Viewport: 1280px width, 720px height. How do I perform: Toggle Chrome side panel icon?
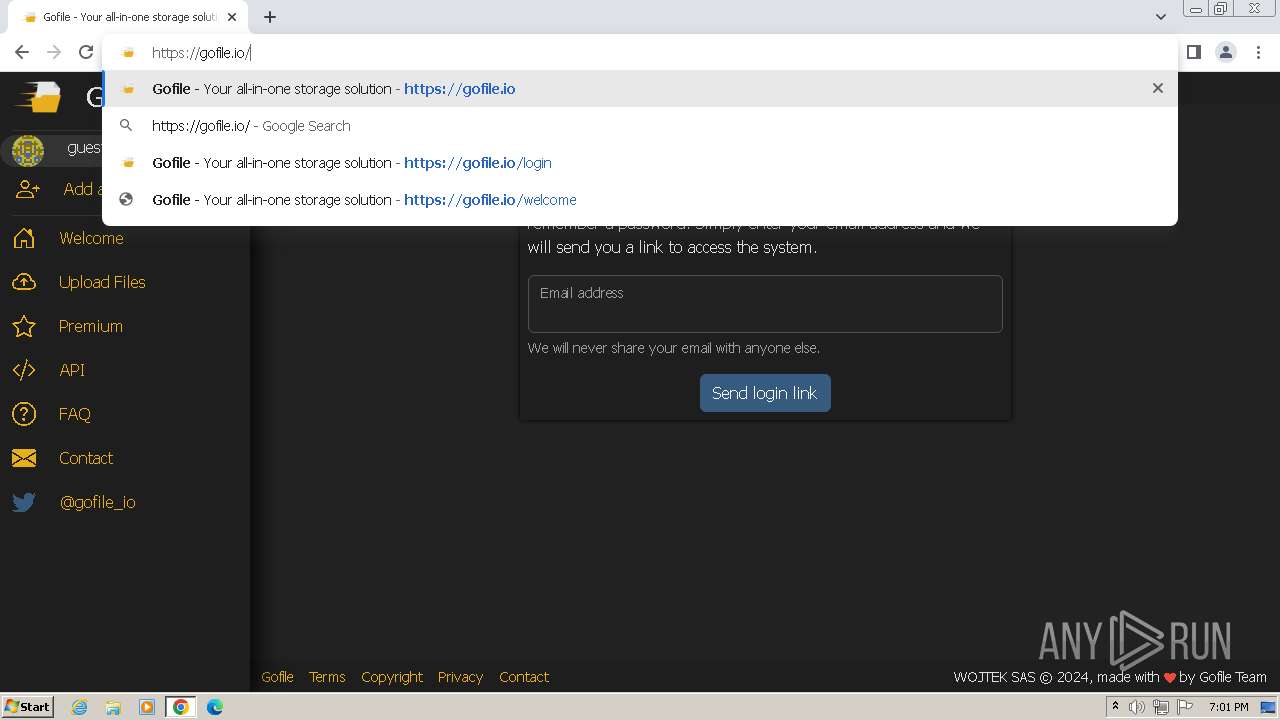tap(1194, 52)
